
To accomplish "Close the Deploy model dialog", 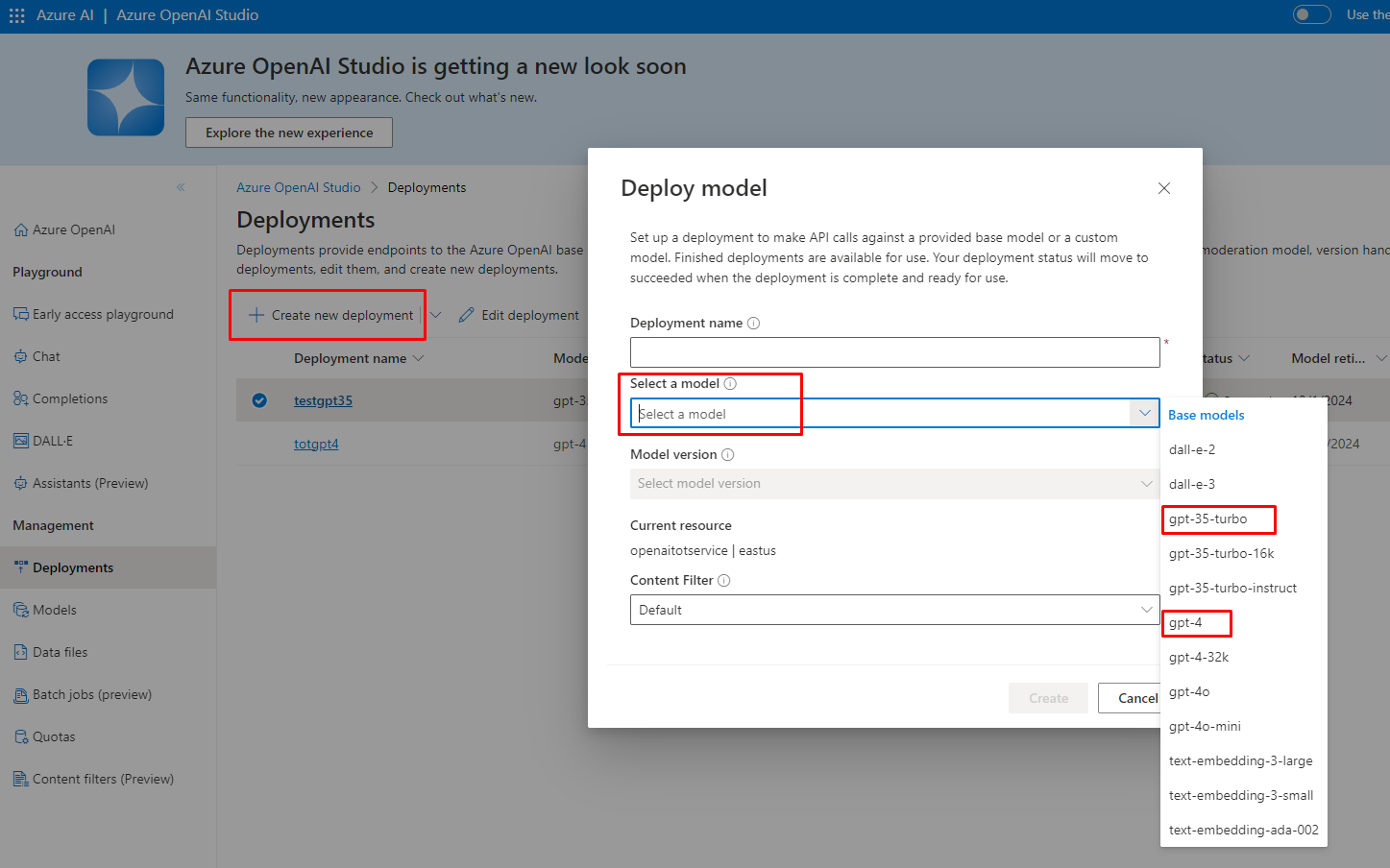I will 1163,188.
